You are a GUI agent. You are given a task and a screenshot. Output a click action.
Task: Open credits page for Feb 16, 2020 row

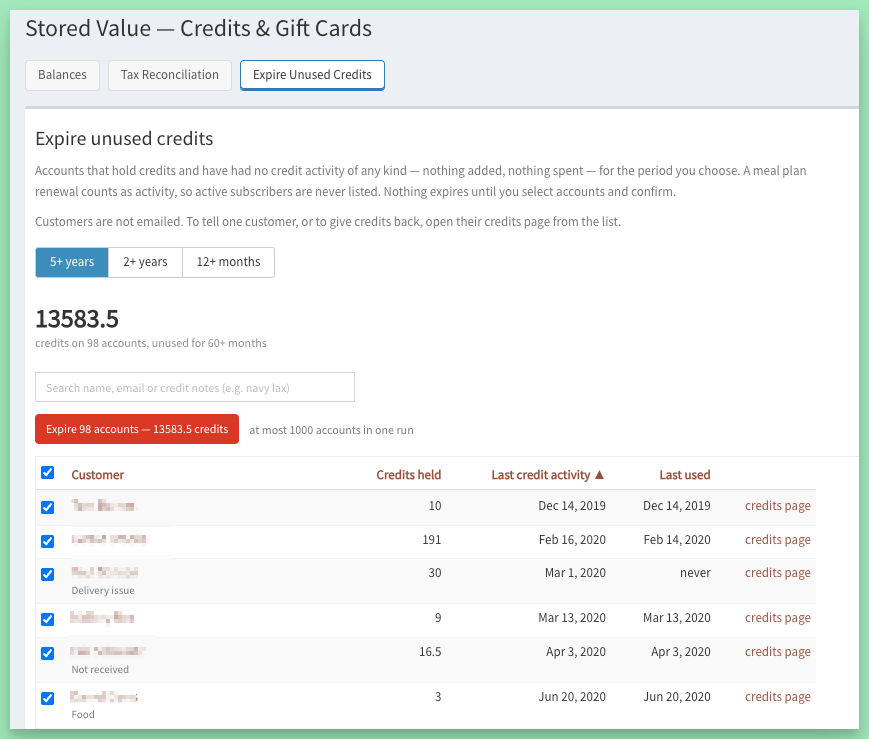point(778,539)
